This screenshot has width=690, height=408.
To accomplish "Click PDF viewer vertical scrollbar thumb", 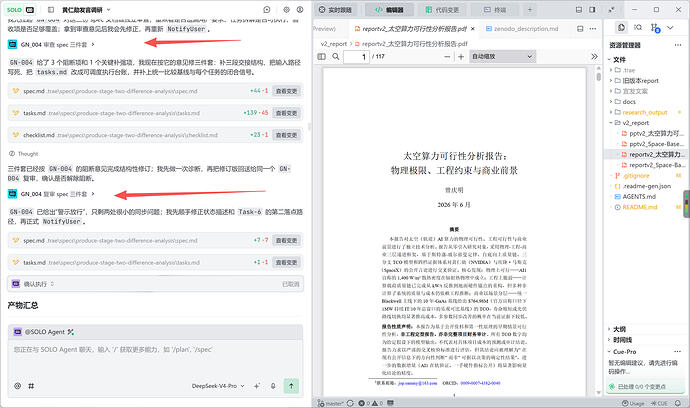I will (598, 77).
